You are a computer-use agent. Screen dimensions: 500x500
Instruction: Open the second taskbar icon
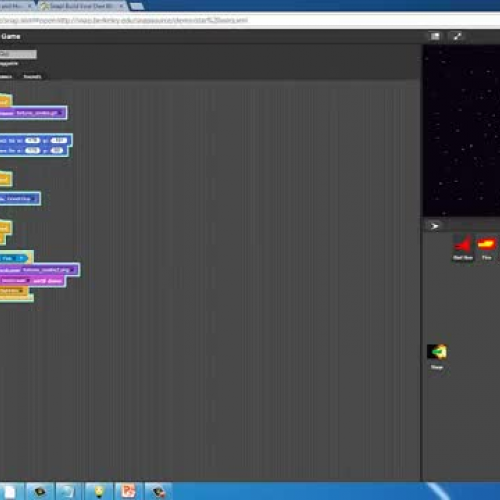[40, 491]
